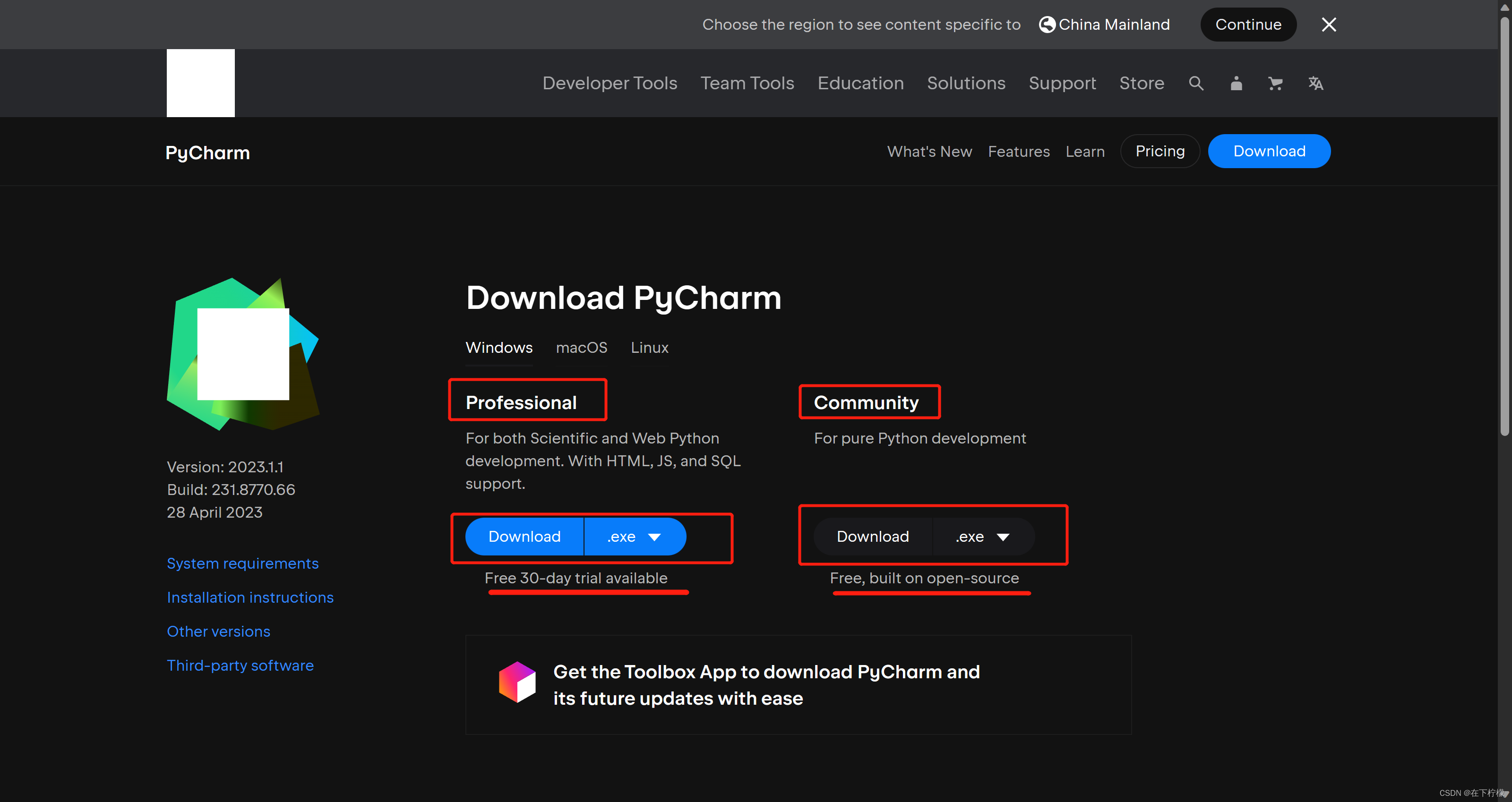The width and height of the screenshot is (1512, 802).
Task: Click the language/translation icon
Action: pos(1315,83)
